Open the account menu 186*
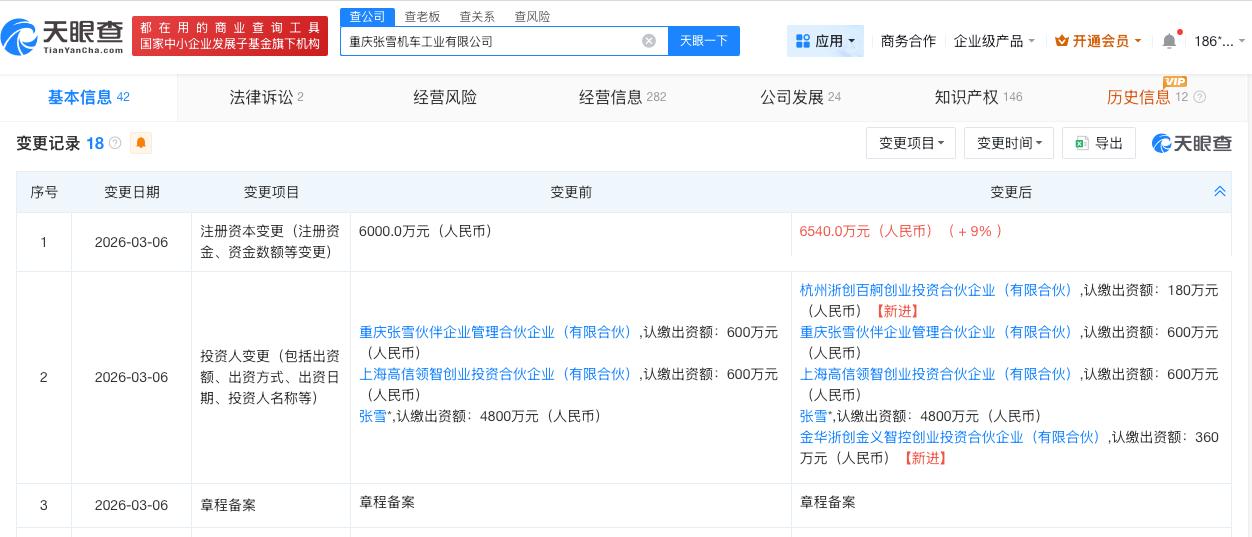 [1220, 41]
